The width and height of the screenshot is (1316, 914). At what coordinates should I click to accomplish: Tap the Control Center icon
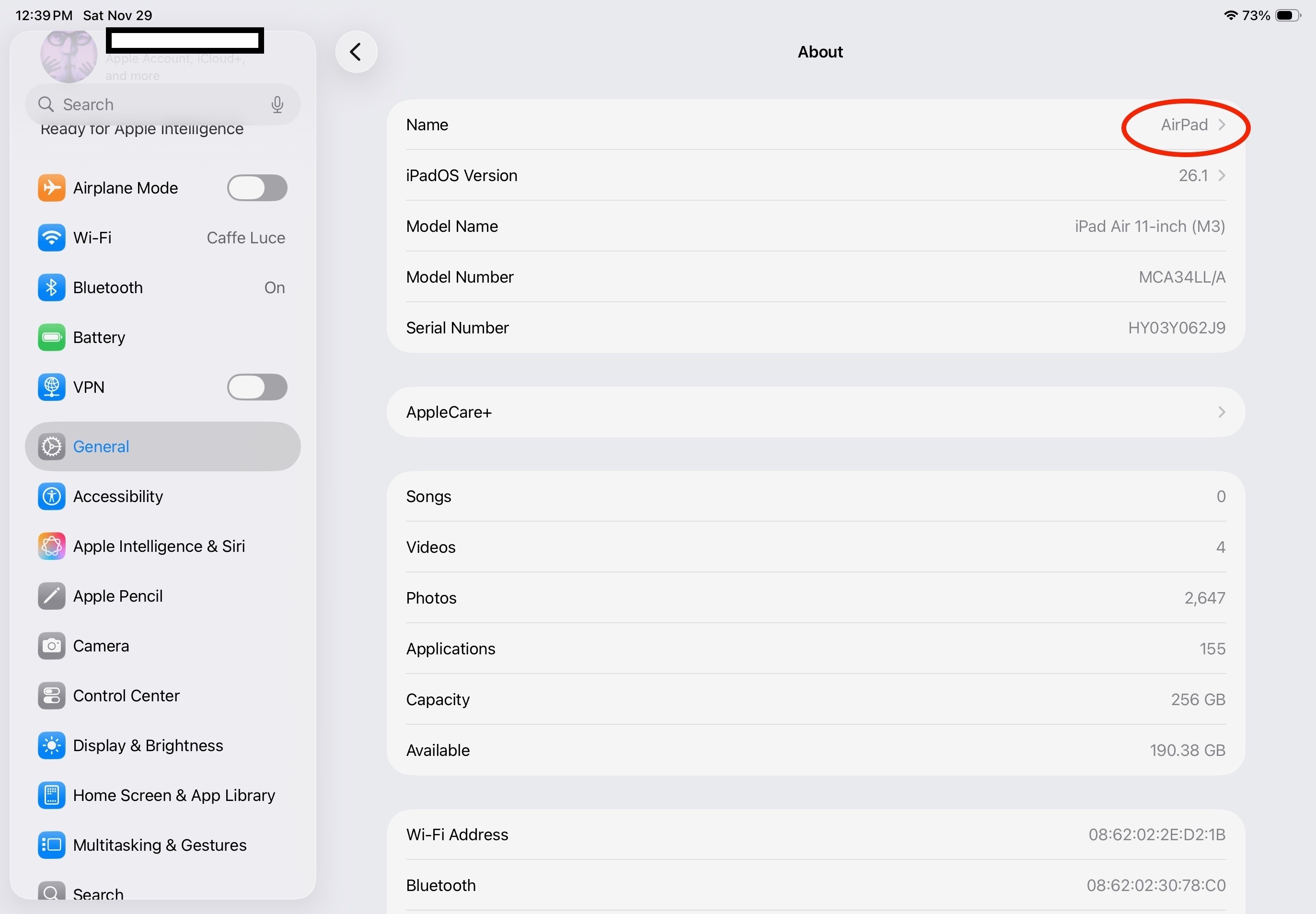(x=51, y=696)
